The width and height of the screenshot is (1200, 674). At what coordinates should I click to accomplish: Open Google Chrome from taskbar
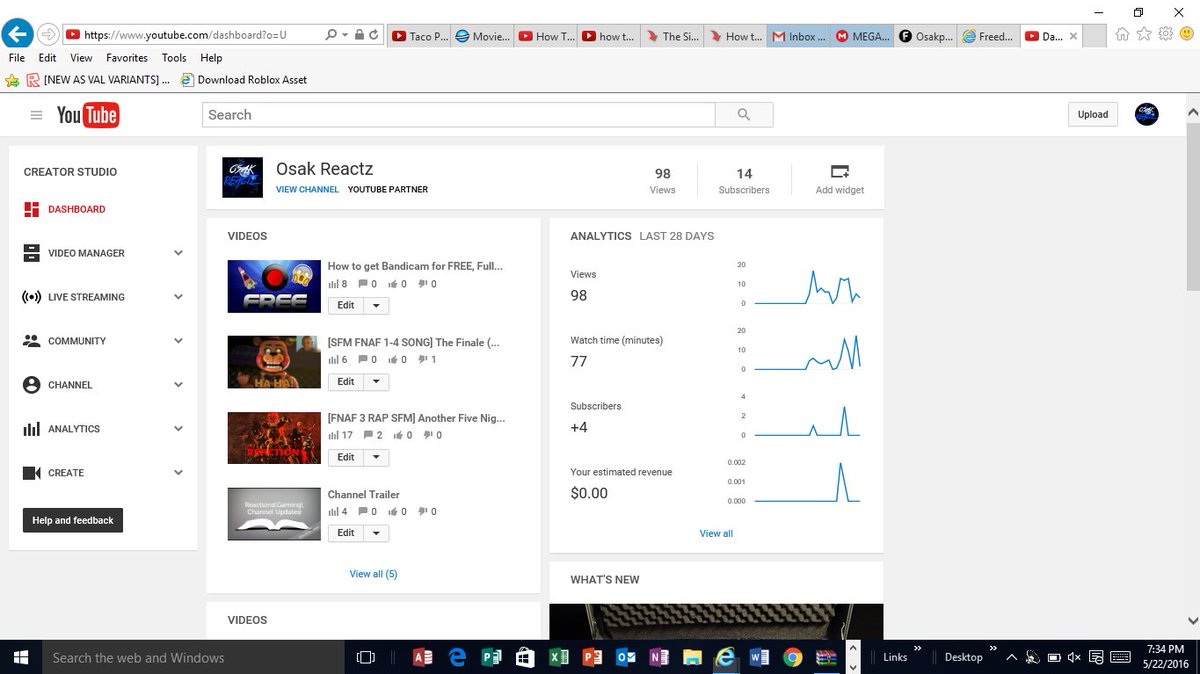793,657
